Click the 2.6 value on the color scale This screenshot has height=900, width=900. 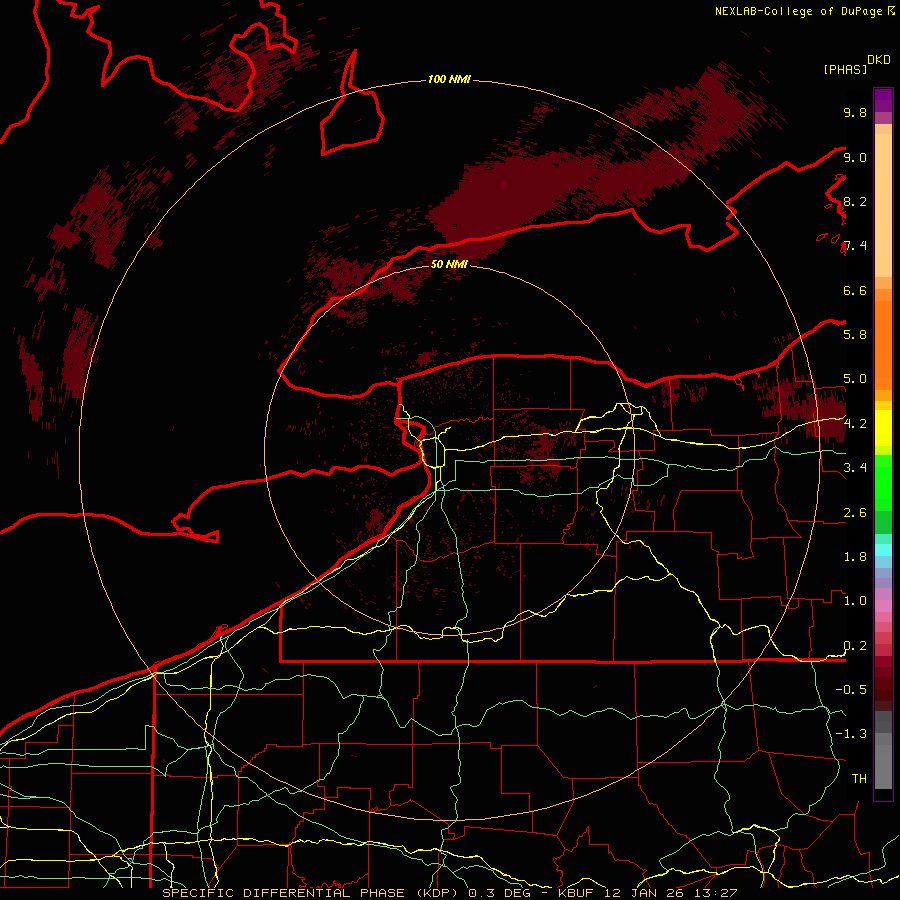pyautogui.click(x=855, y=513)
